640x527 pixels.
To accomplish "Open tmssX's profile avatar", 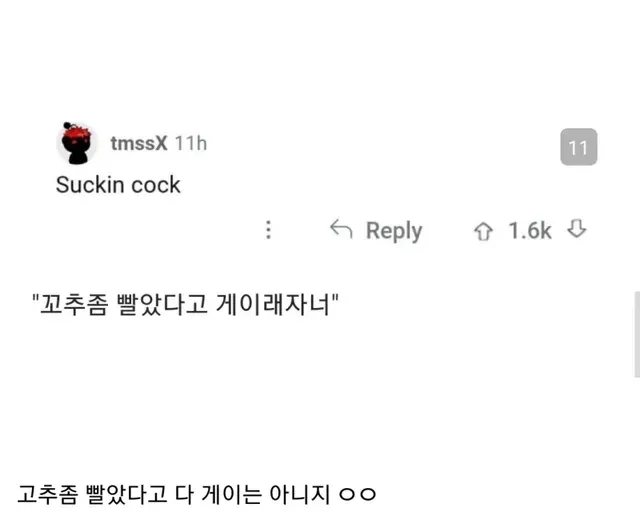I will coord(78,145).
